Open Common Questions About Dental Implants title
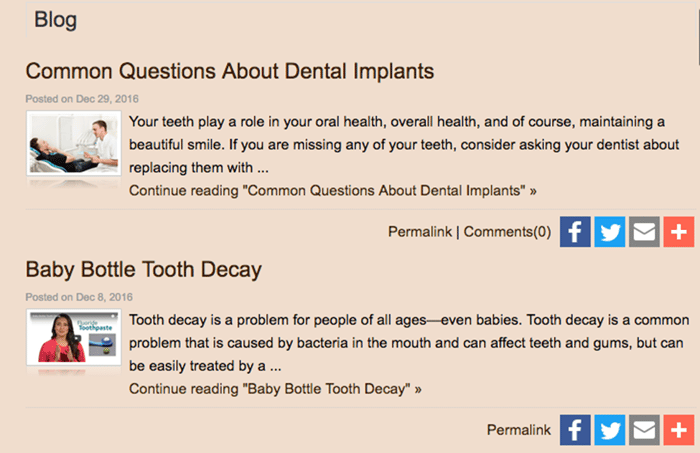Screen dimensions: 700x453 coord(229,71)
